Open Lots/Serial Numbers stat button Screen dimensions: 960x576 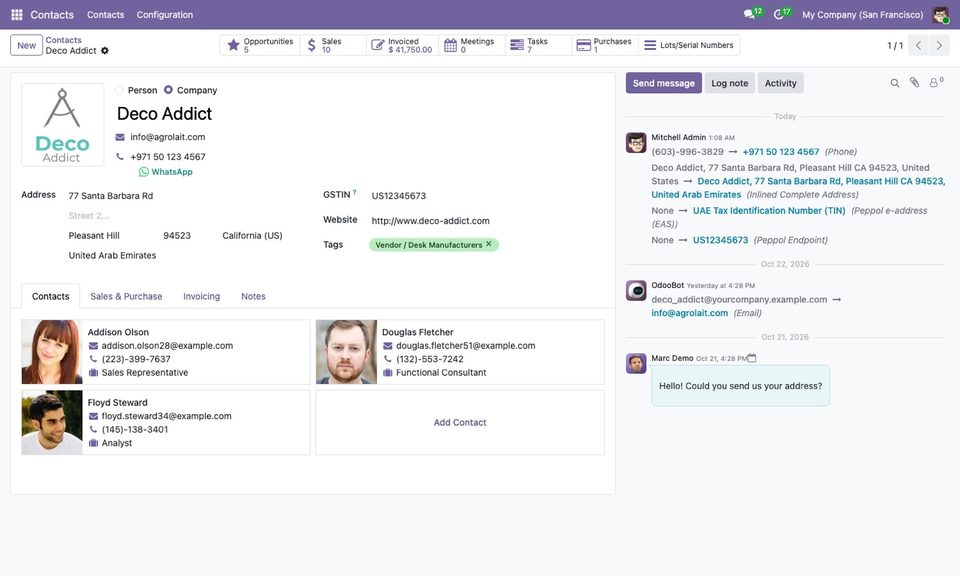pos(689,45)
